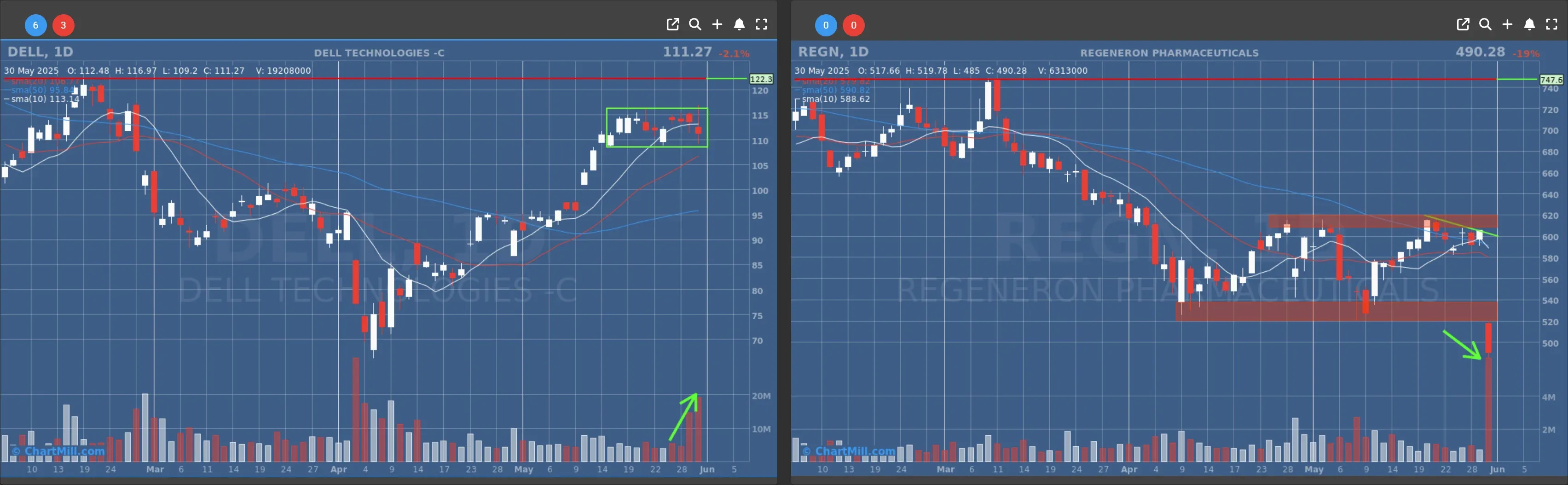
Task: Click the REGN O: 517.66 open value
Action: [879, 70]
